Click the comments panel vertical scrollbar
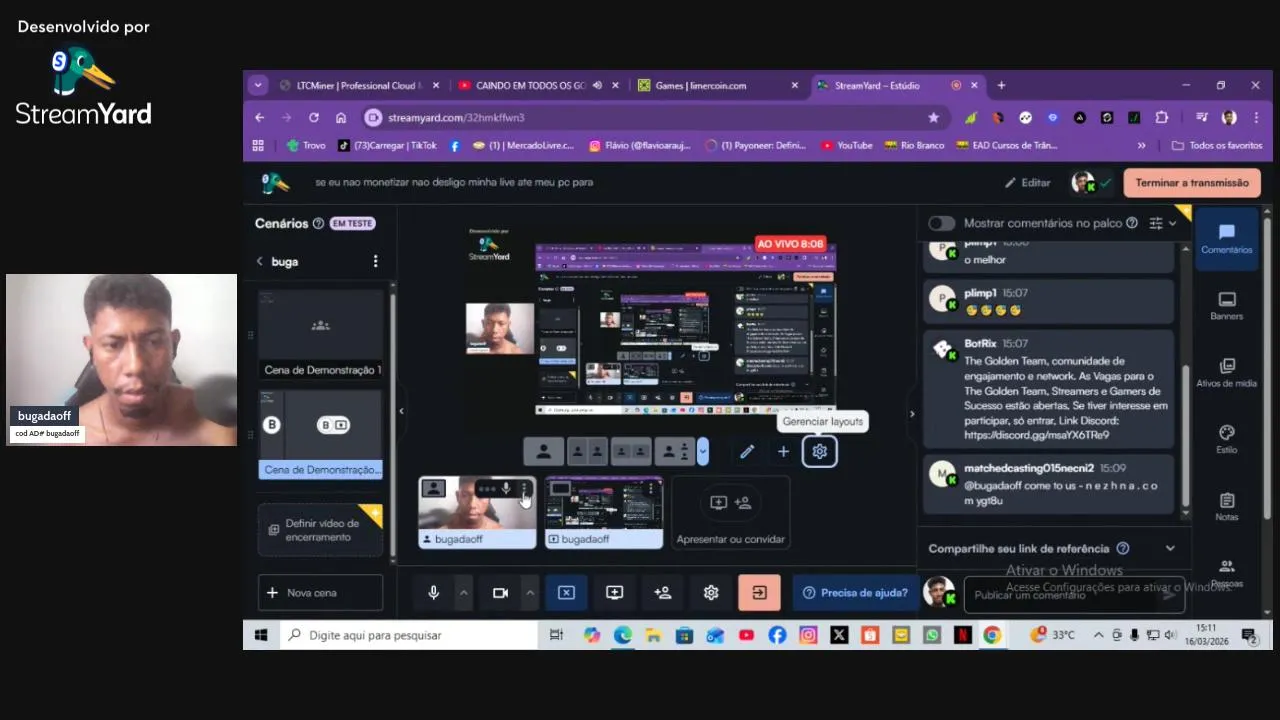 [1186, 438]
